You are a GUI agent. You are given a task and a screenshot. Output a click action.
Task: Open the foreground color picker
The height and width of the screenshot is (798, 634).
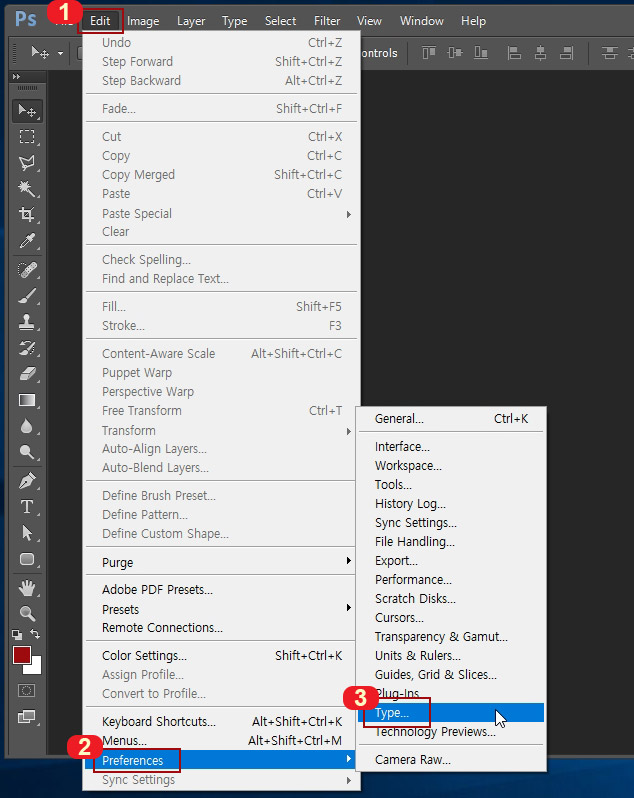click(22, 655)
